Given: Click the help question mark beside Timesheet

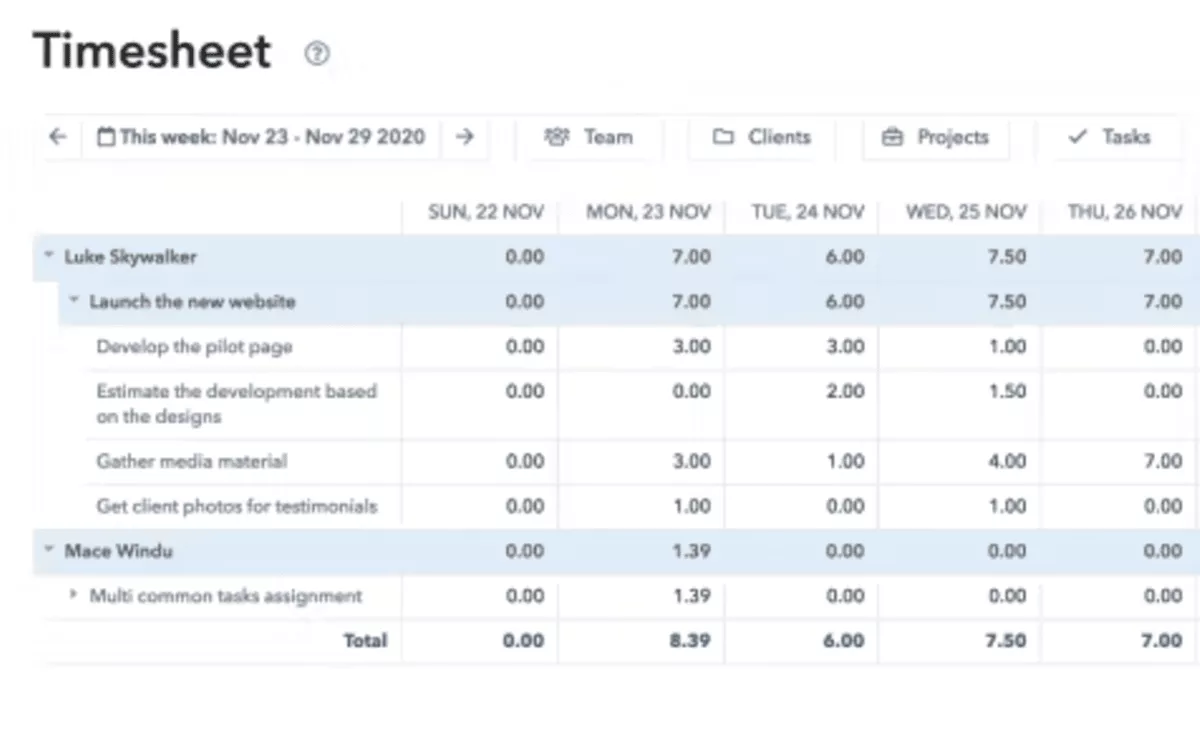Looking at the screenshot, I should (x=316, y=53).
